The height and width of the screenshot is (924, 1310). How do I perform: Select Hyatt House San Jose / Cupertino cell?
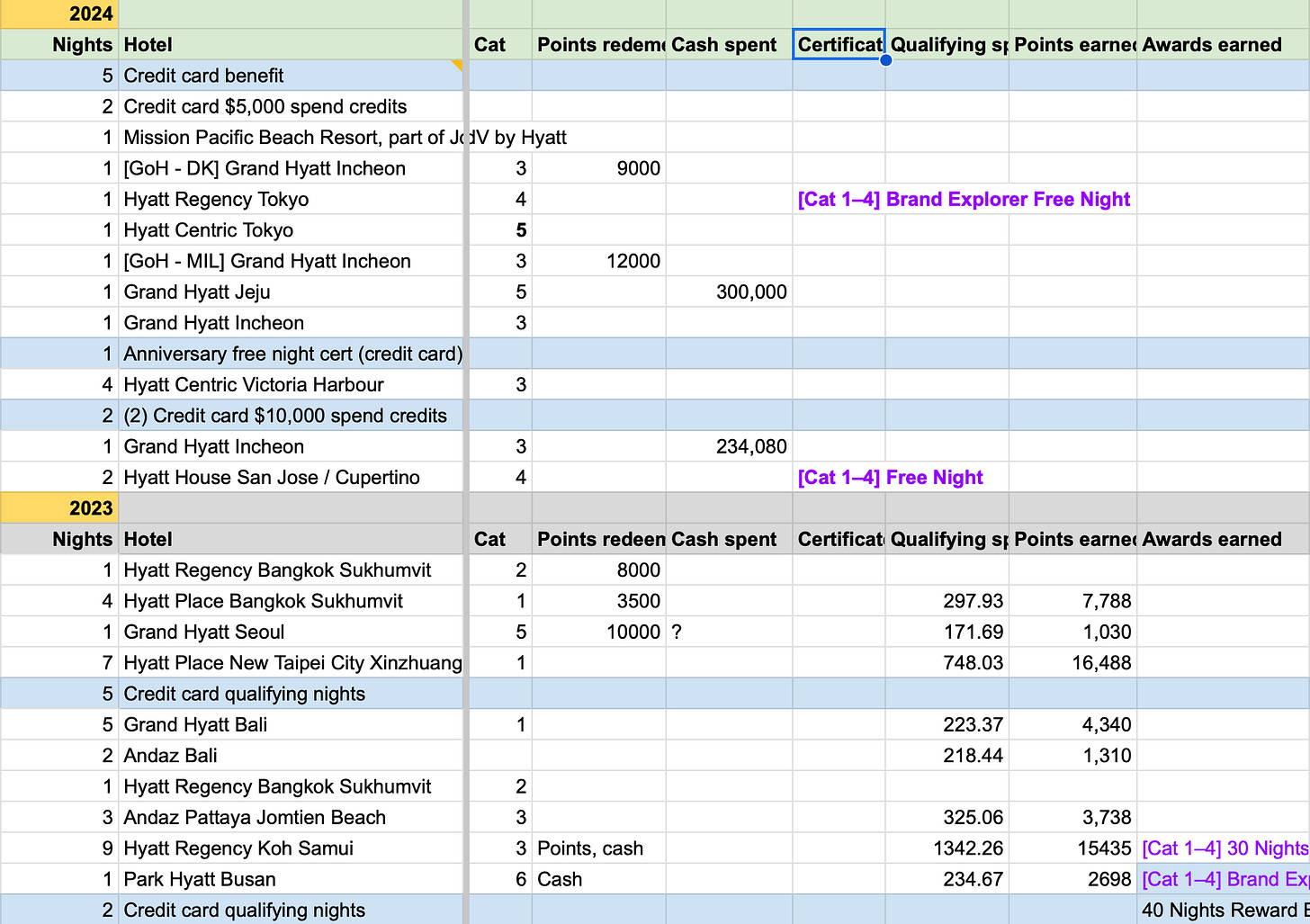click(x=291, y=477)
